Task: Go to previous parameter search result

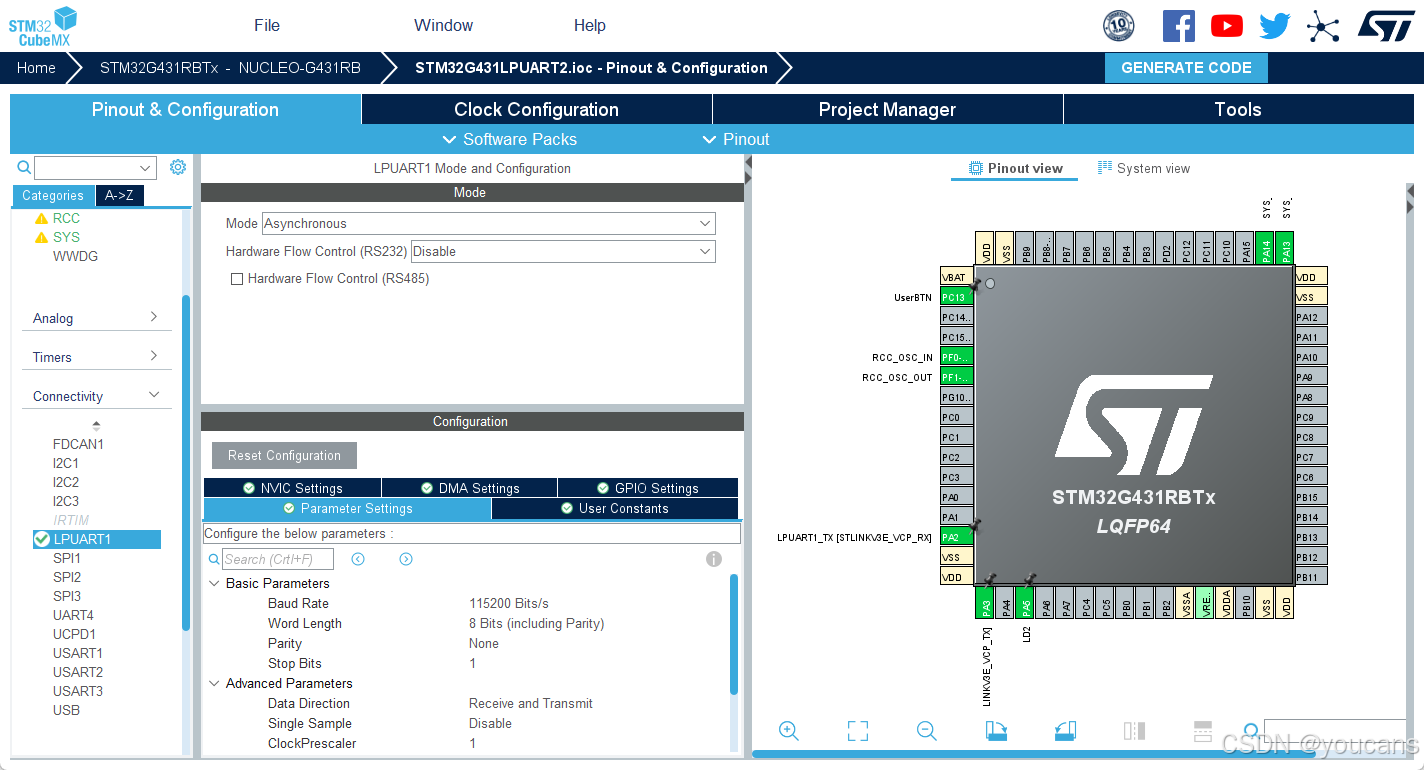Action: tap(358, 559)
